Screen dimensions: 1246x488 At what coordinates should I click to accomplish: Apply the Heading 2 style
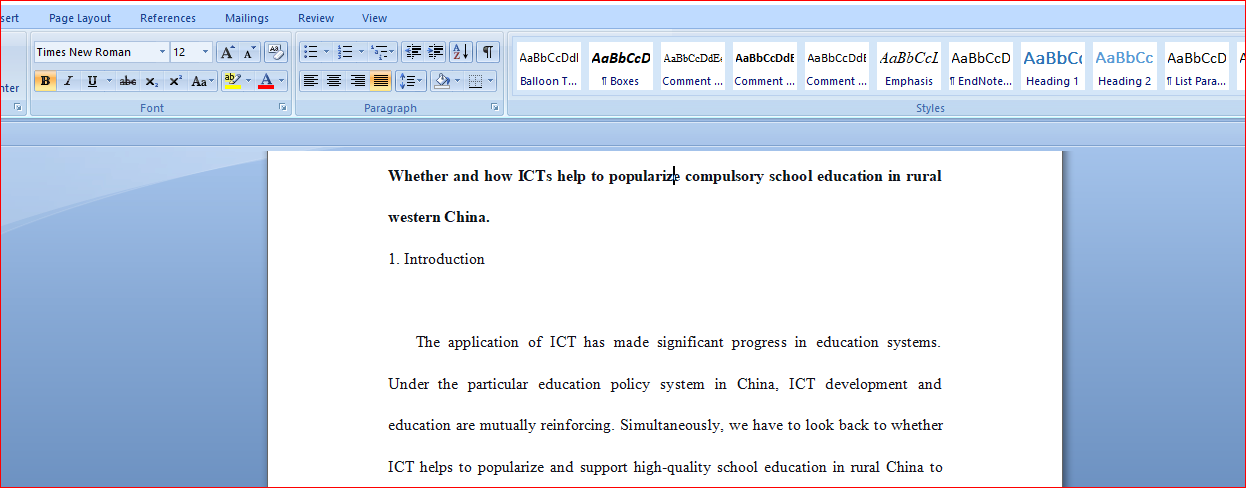(1125, 67)
